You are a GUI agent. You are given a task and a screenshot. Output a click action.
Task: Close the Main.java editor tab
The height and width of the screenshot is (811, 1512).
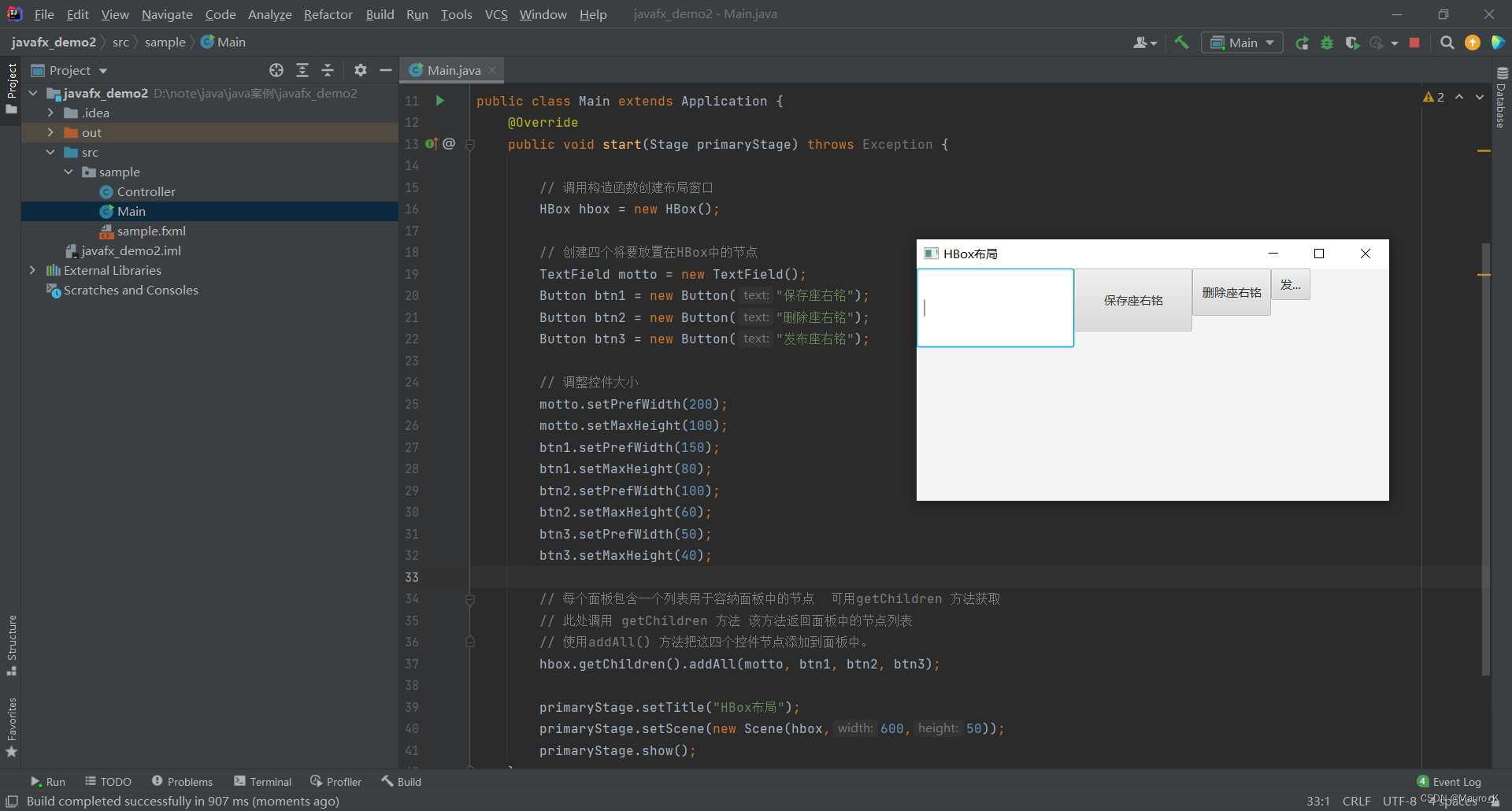(492, 70)
